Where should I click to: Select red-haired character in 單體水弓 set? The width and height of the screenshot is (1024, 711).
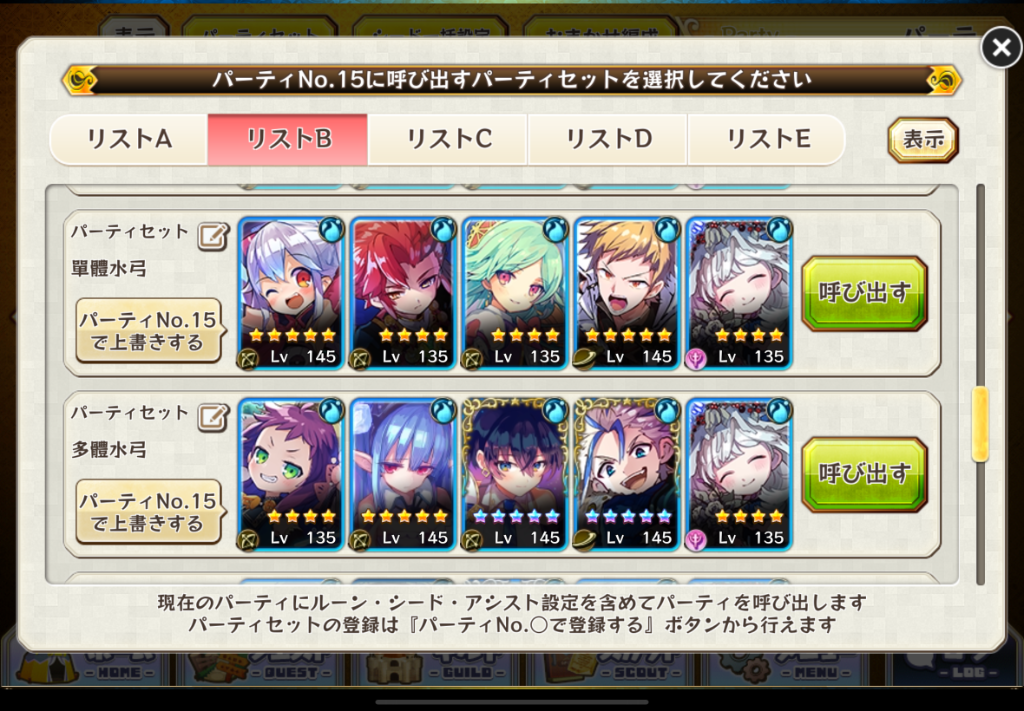tap(403, 294)
